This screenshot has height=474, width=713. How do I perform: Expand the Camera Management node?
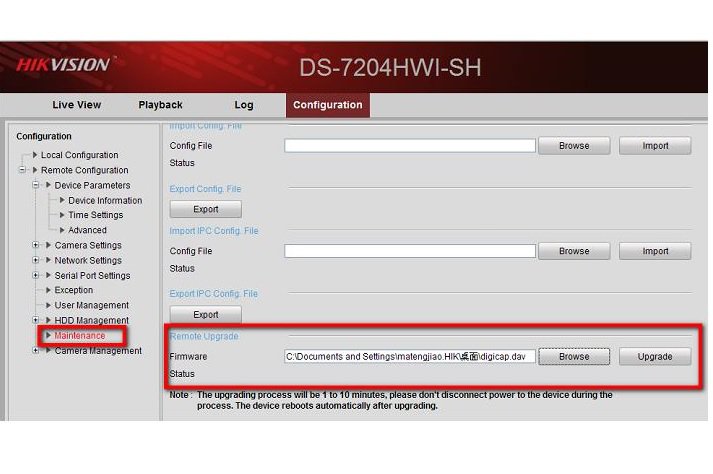35,350
